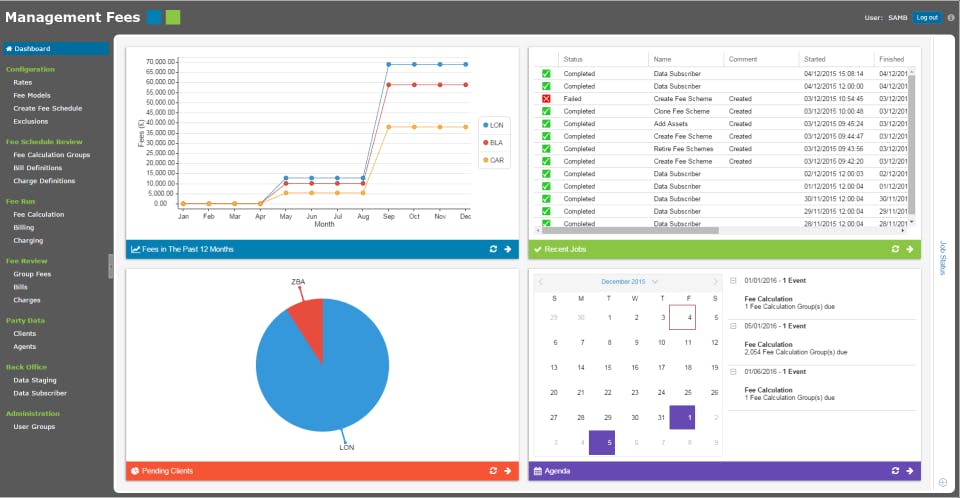Image resolution: width=960 pixels, height=498 pixels.
Task: Click the Agenda arrow icon
Action: [x=910, y=471]
